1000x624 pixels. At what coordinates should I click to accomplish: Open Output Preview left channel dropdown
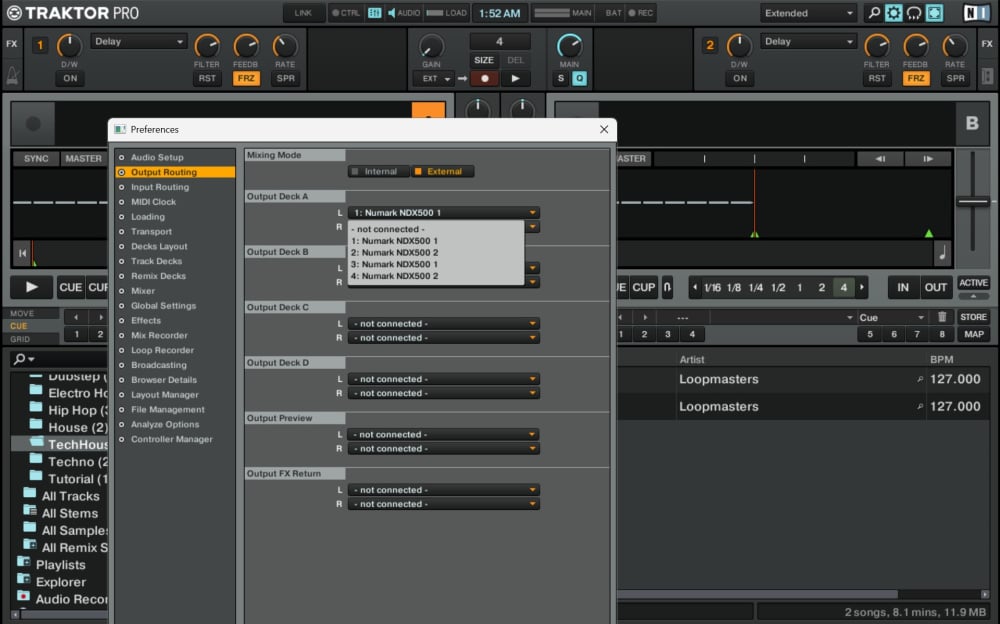[x=443, y=435]
